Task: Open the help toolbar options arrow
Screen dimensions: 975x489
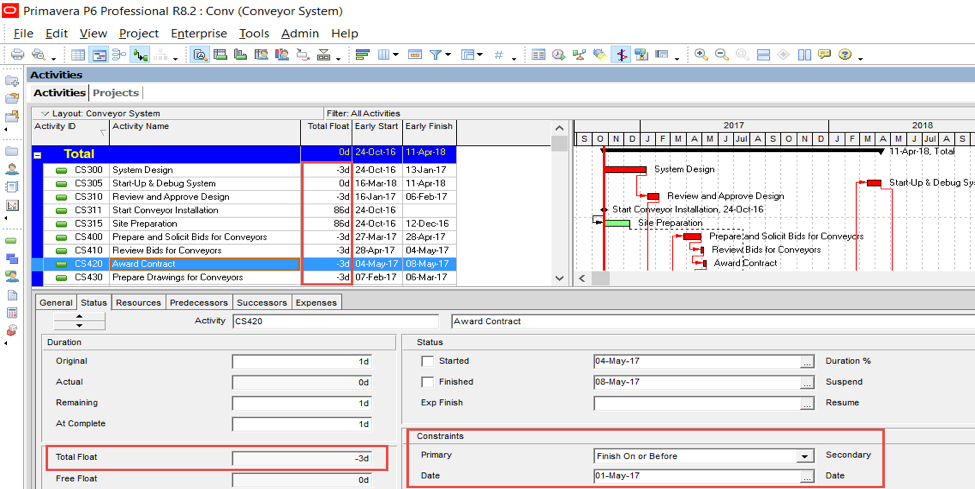Action: coord(861,58)
